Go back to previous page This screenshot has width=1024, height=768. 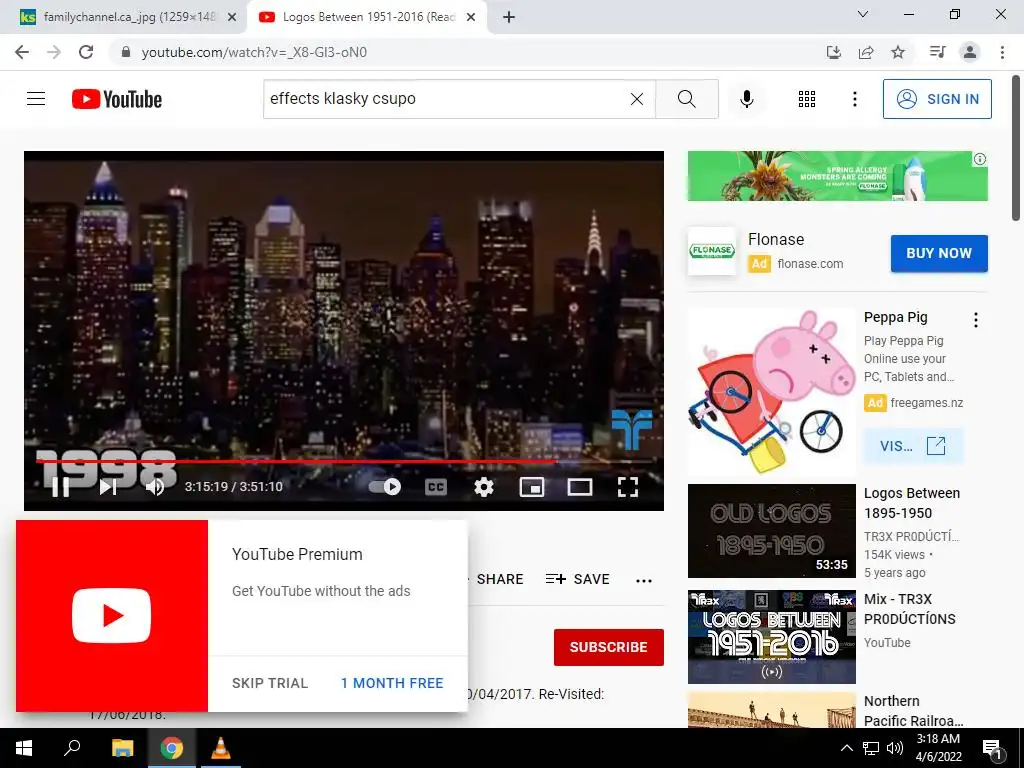[x=22, y=52]
